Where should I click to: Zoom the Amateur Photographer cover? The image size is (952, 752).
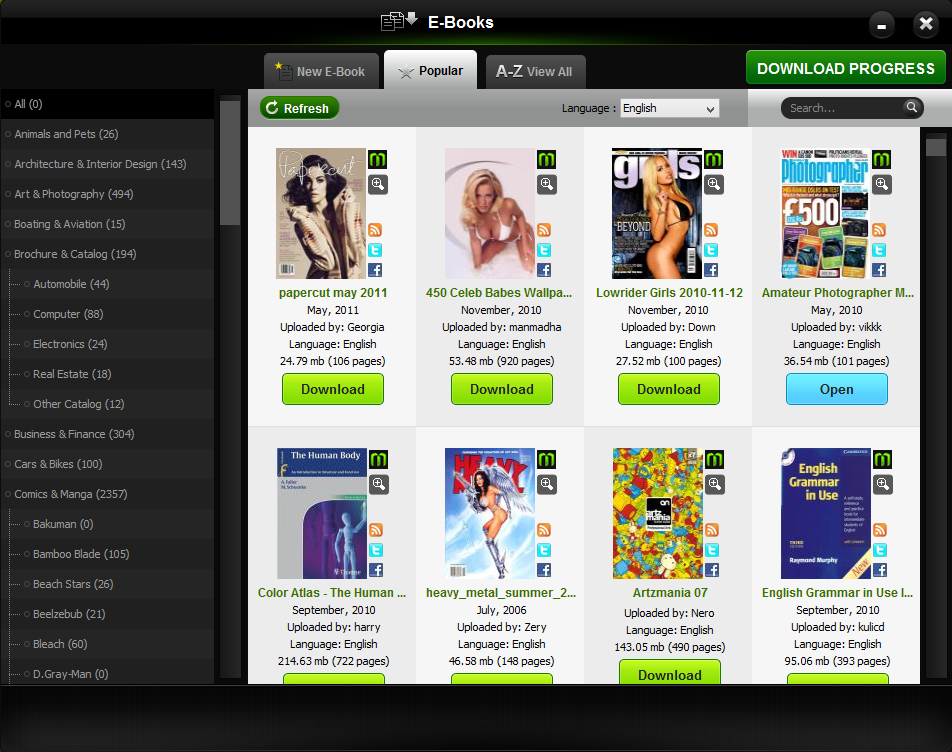click(882, 184)
